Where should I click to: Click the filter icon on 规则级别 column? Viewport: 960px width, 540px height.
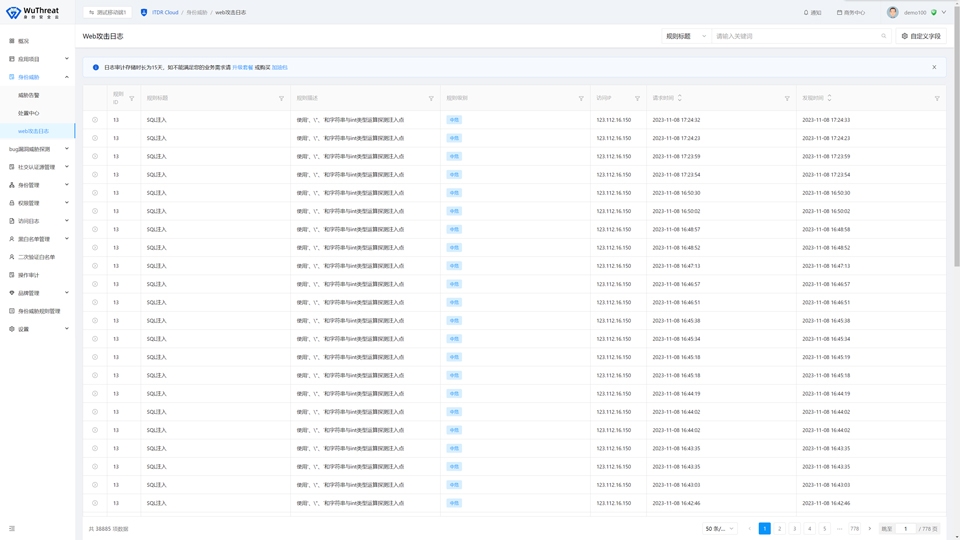click(581, 99)
